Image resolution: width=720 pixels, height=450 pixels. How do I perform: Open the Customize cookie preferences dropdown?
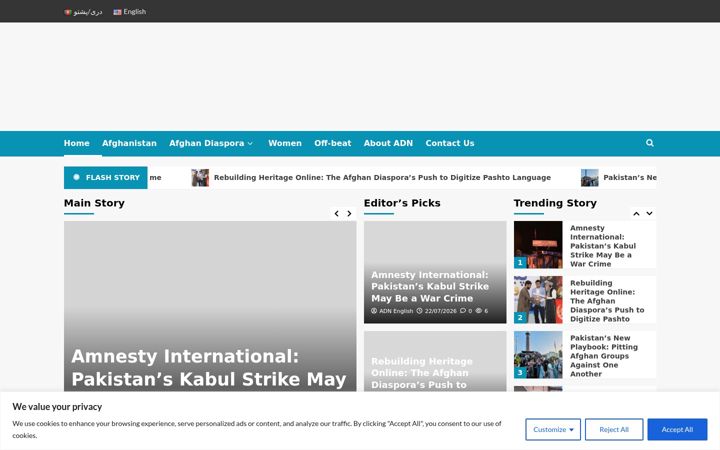(553, 429)
